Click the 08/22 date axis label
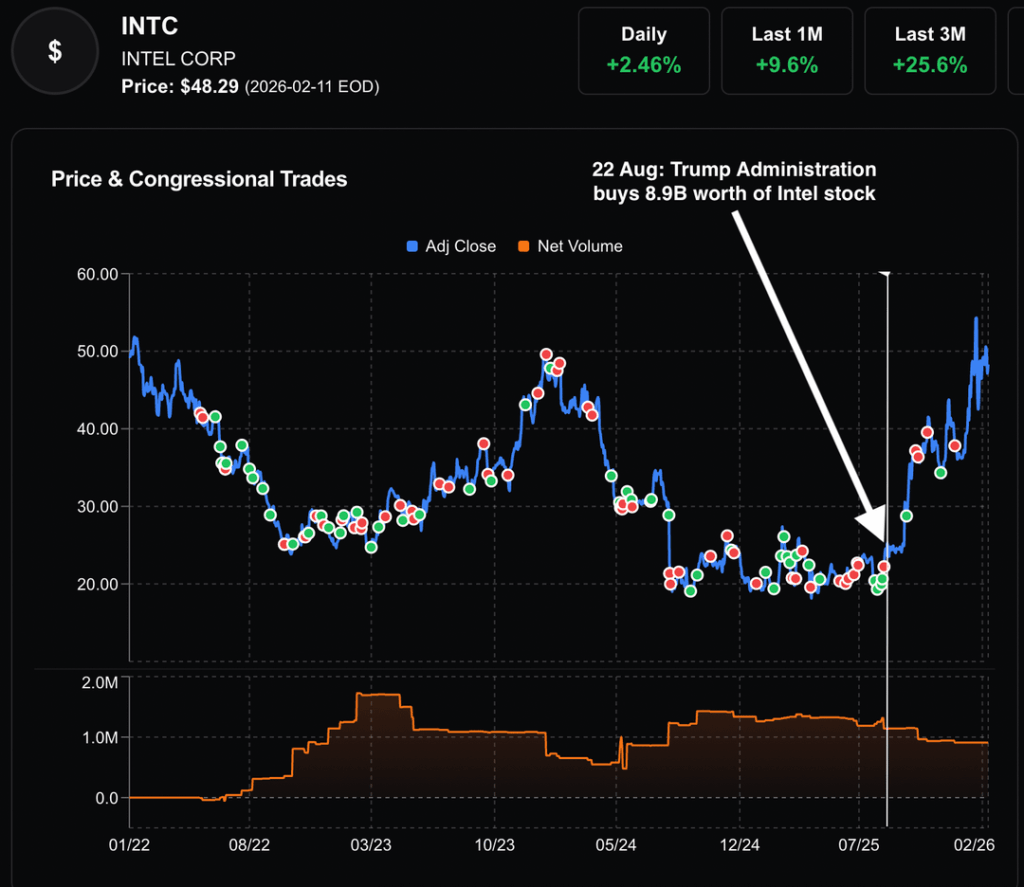This screenshot has width=1024, height=887. pos(249,845)
